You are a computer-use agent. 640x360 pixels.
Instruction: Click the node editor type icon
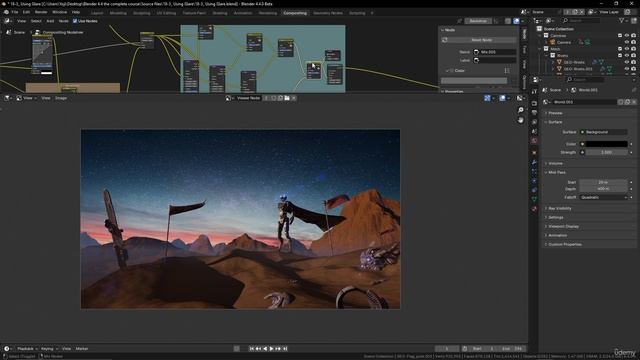pyautogui.click(x=7, y=21)
